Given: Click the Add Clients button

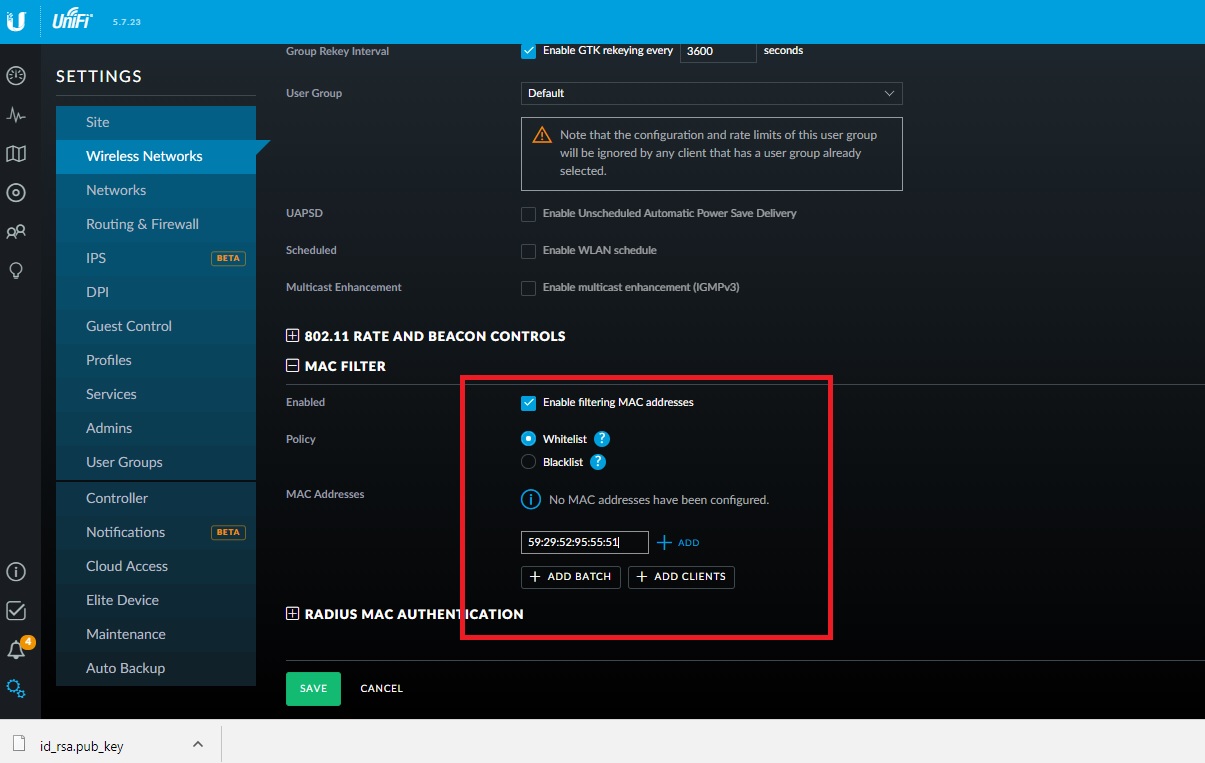Looking at the screenshot, I should pyautogui.click(x=681, y=577).
